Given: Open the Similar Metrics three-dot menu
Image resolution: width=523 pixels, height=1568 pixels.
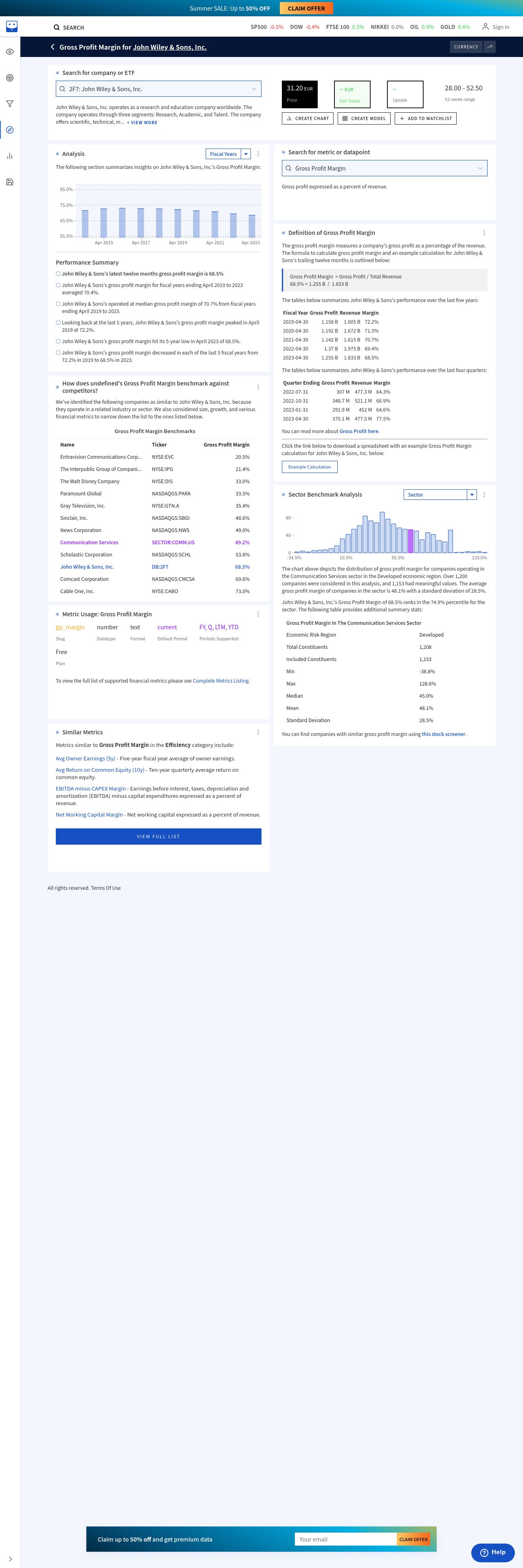Looking at the screenshot, I should click(x=258, y=732).
